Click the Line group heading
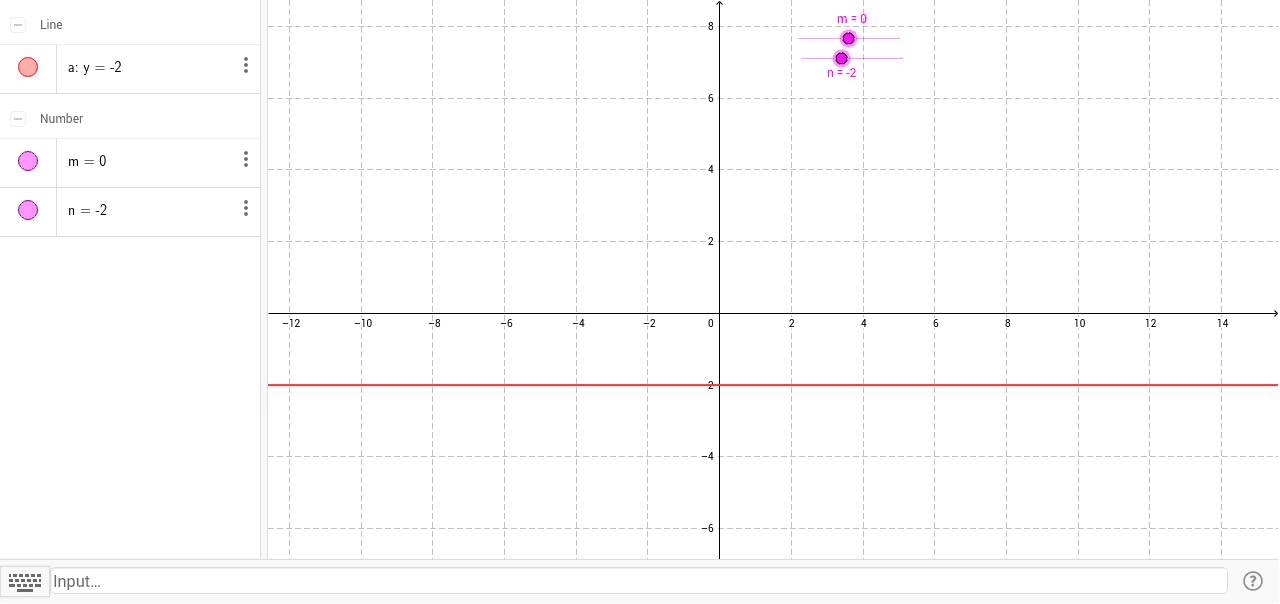Image resolution: width=1280 pixels, height=604 pixels. (x=51, y=25)
